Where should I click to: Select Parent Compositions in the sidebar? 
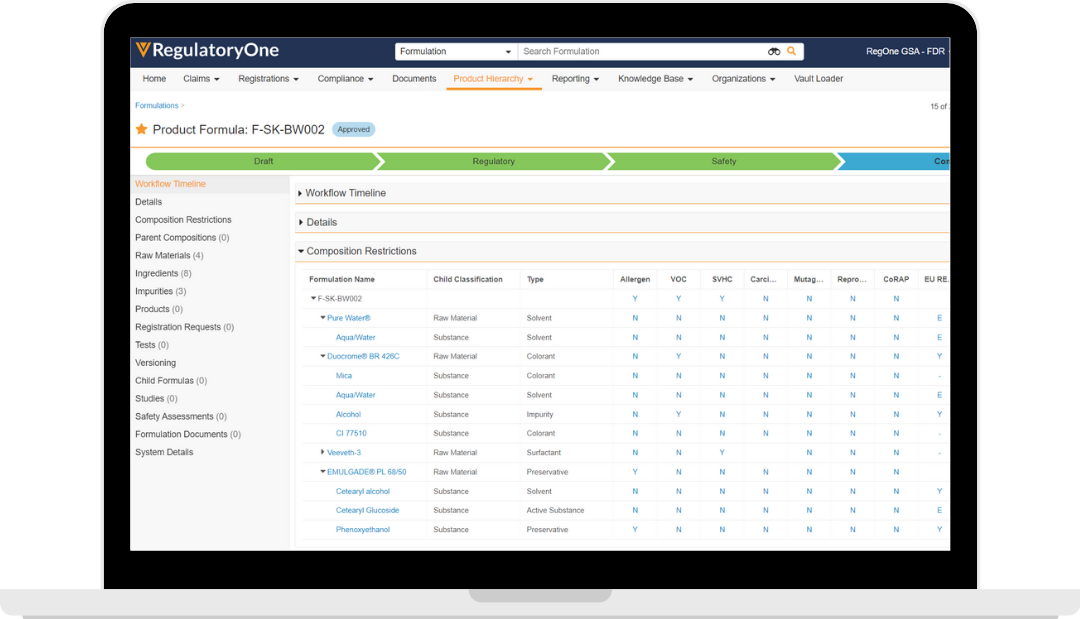pos(182,238)
